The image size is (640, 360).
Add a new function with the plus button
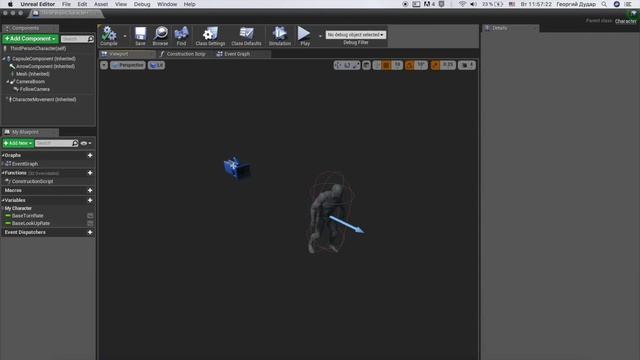(x=90, y=173)
